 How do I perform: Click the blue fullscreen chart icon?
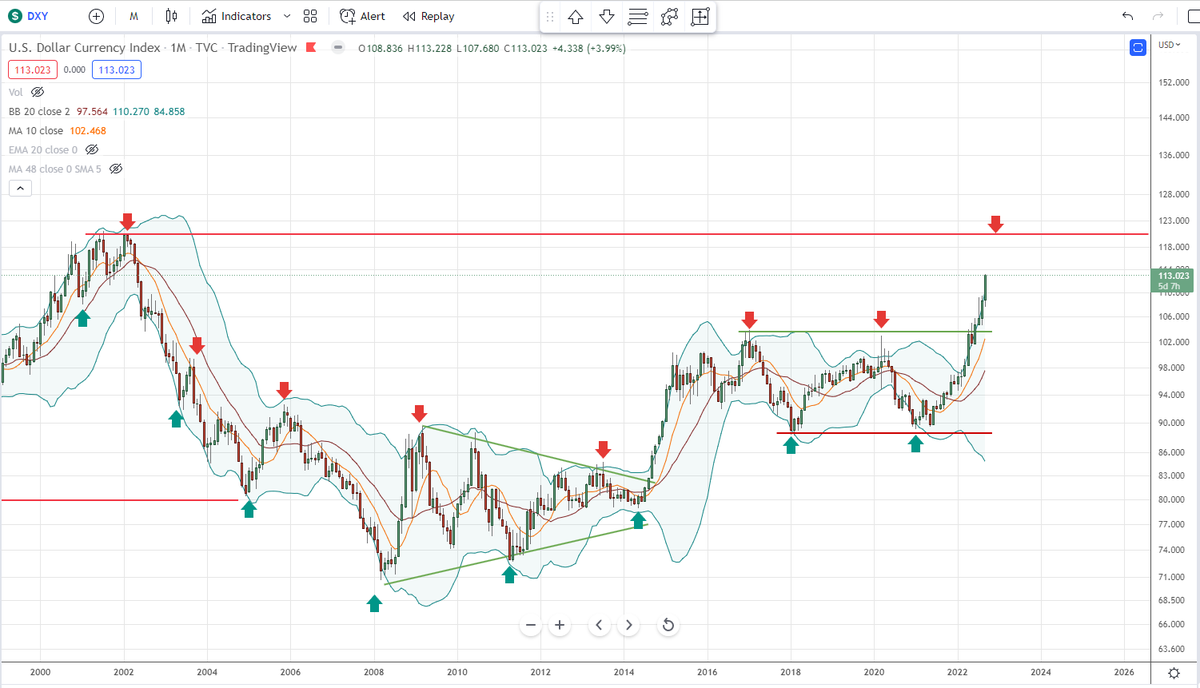pyautogui.click(x=1137, y=47)
